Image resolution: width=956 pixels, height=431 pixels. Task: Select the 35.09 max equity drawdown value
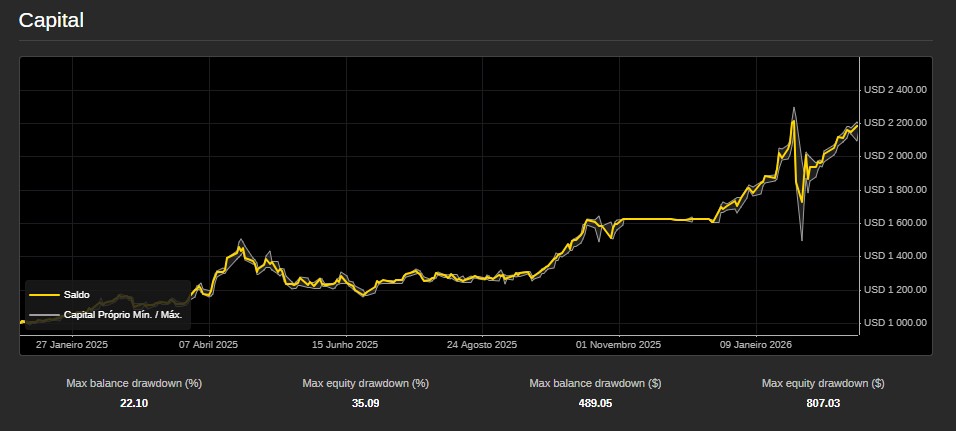pos(365,403)
